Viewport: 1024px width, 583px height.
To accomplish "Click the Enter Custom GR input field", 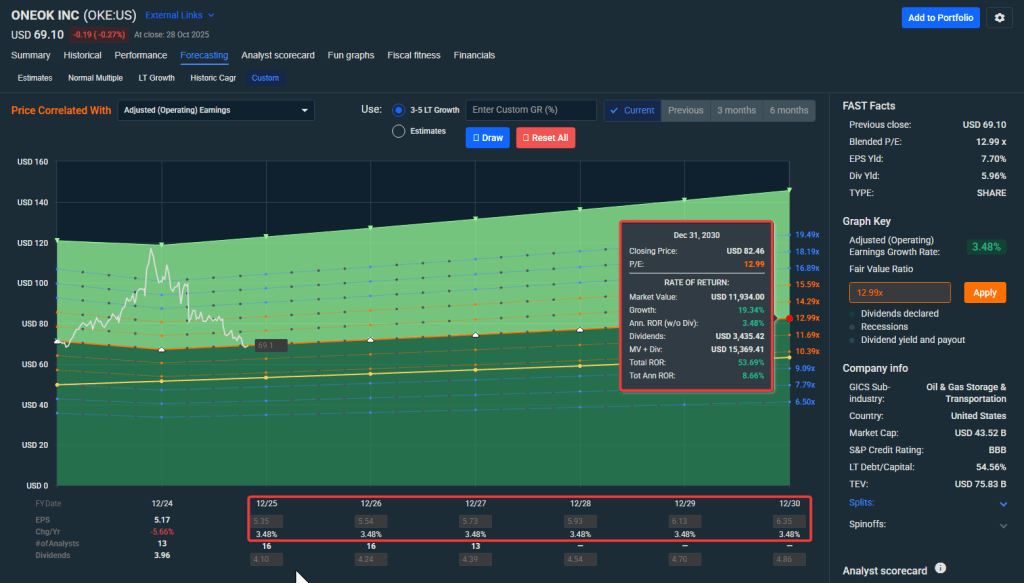I will coord(531,110).
